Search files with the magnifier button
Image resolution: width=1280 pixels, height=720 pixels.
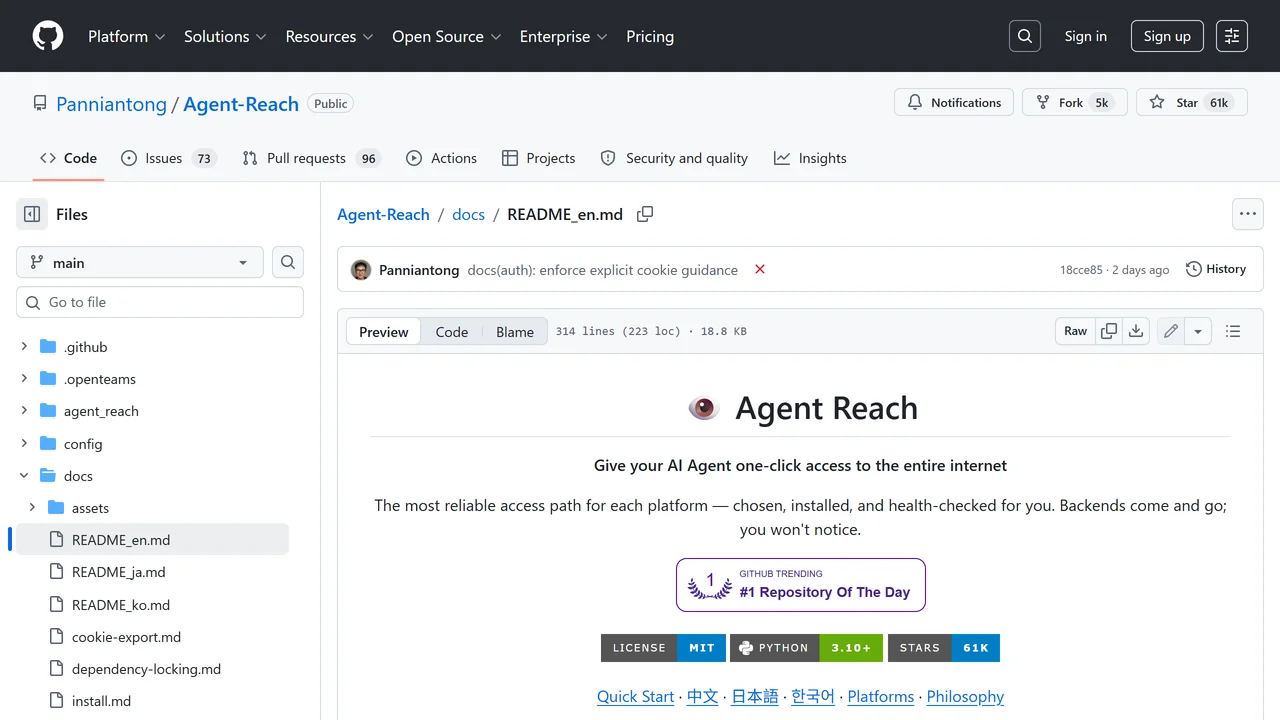(x=288, y=262)
